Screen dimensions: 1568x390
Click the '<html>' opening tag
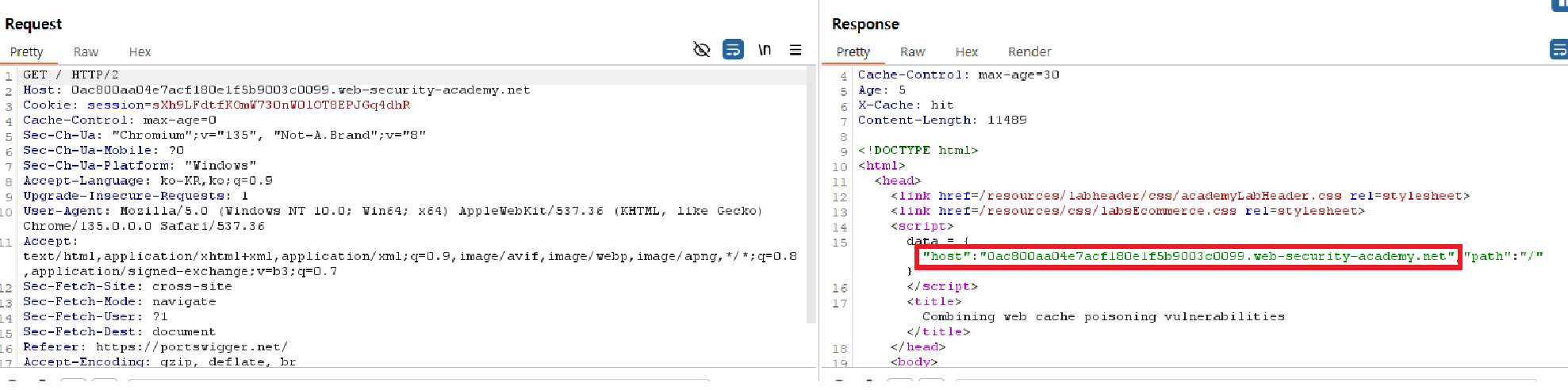pos(881,165)
